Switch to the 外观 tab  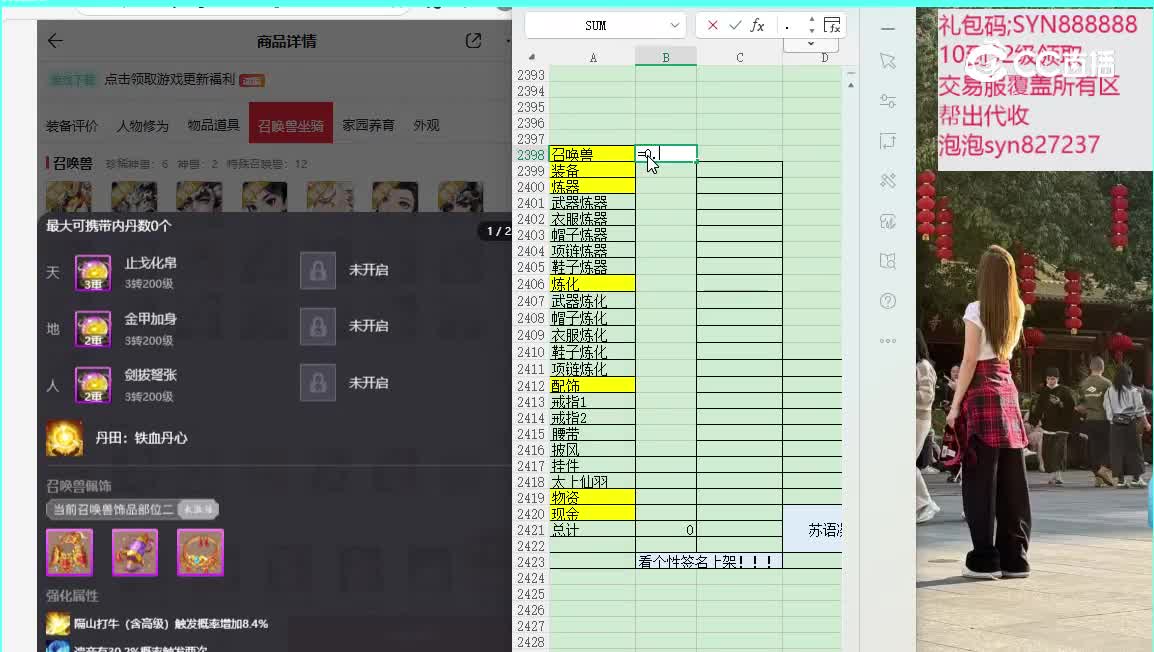click(426, 125)
